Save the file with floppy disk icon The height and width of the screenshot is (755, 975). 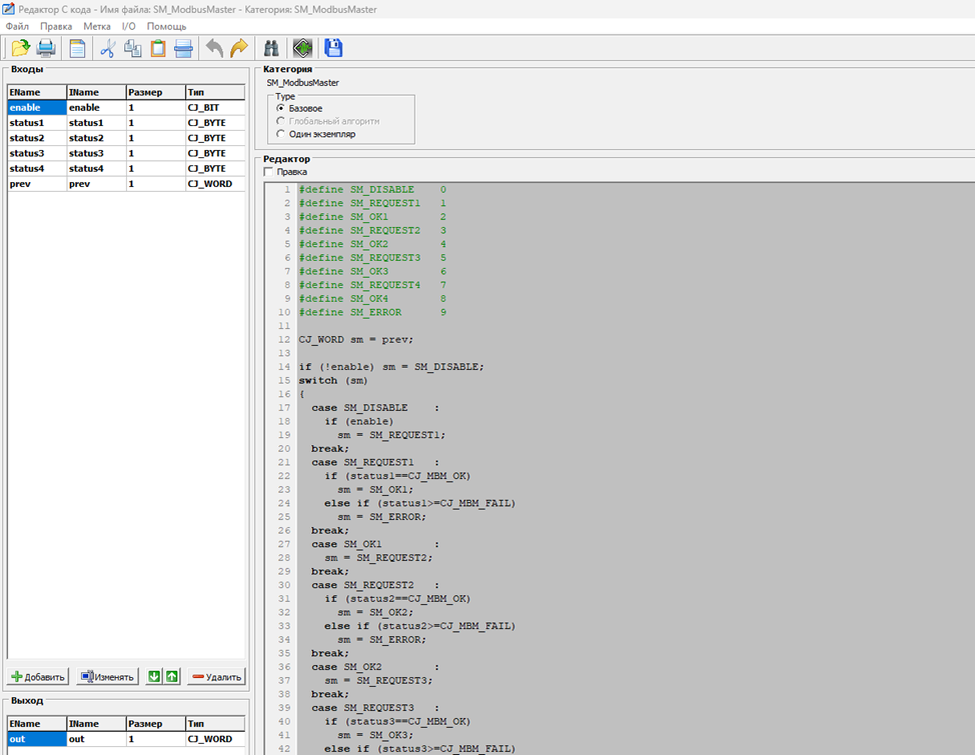(333, 48)
